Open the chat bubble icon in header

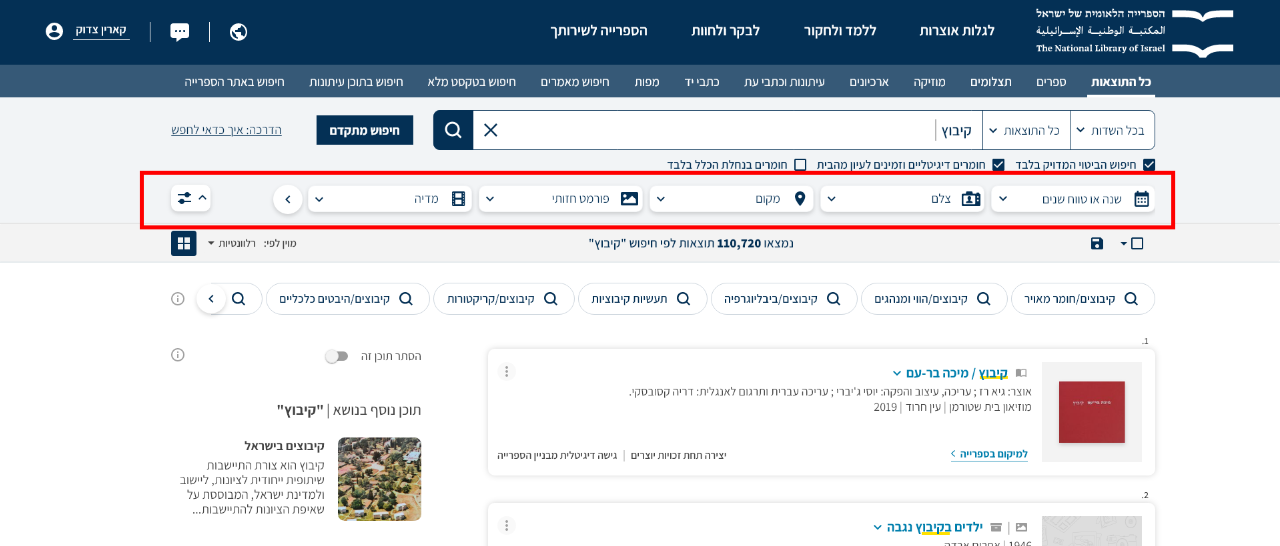[180, 31]
